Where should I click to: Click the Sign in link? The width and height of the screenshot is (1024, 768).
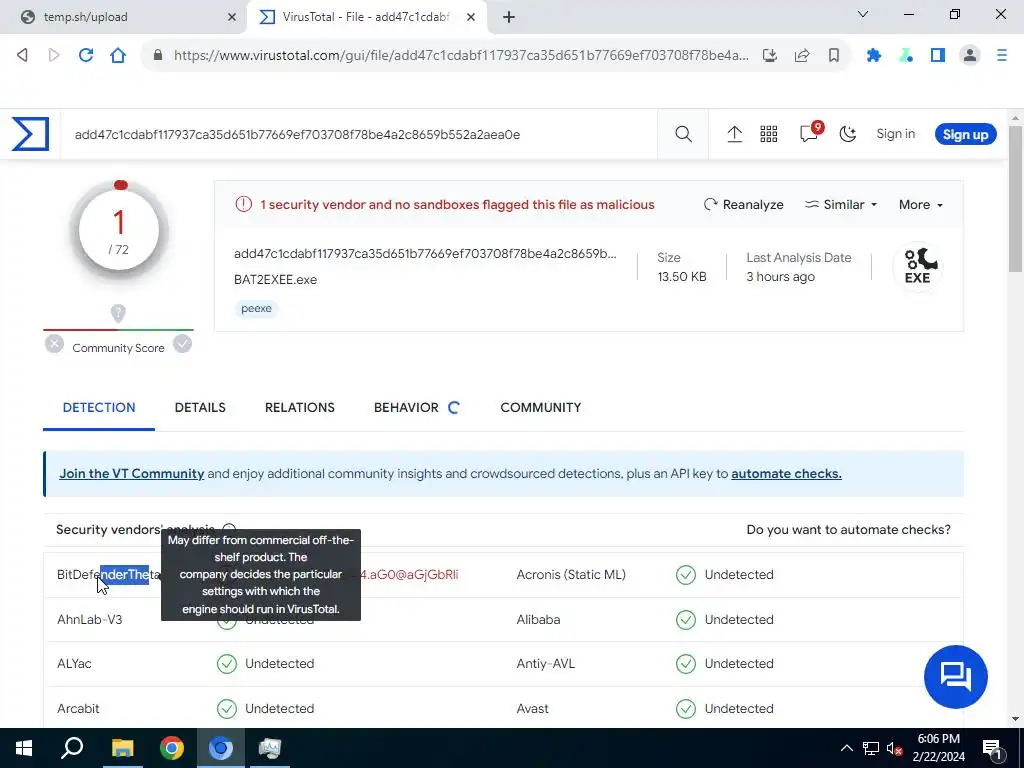coord(895,134)
